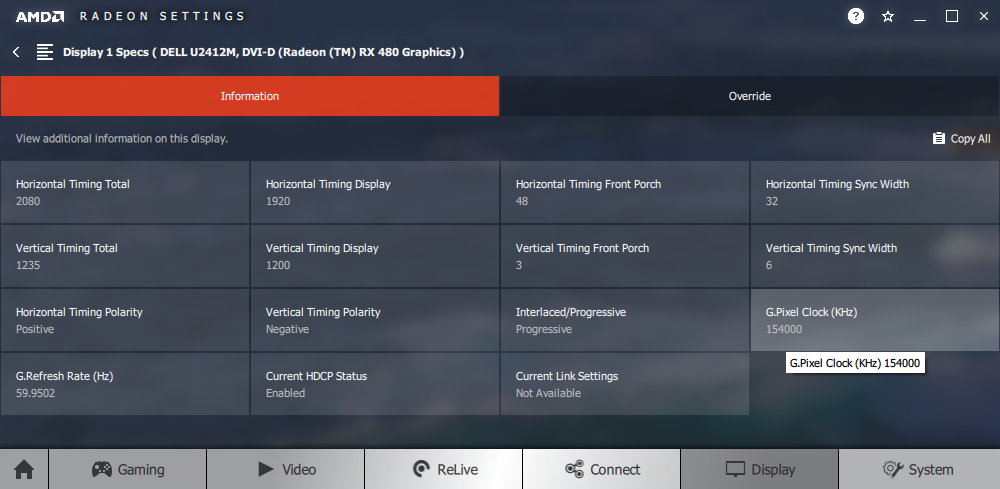Open the Display section
The height and width of the screenshot is (489, 1000).
(760, 469)
